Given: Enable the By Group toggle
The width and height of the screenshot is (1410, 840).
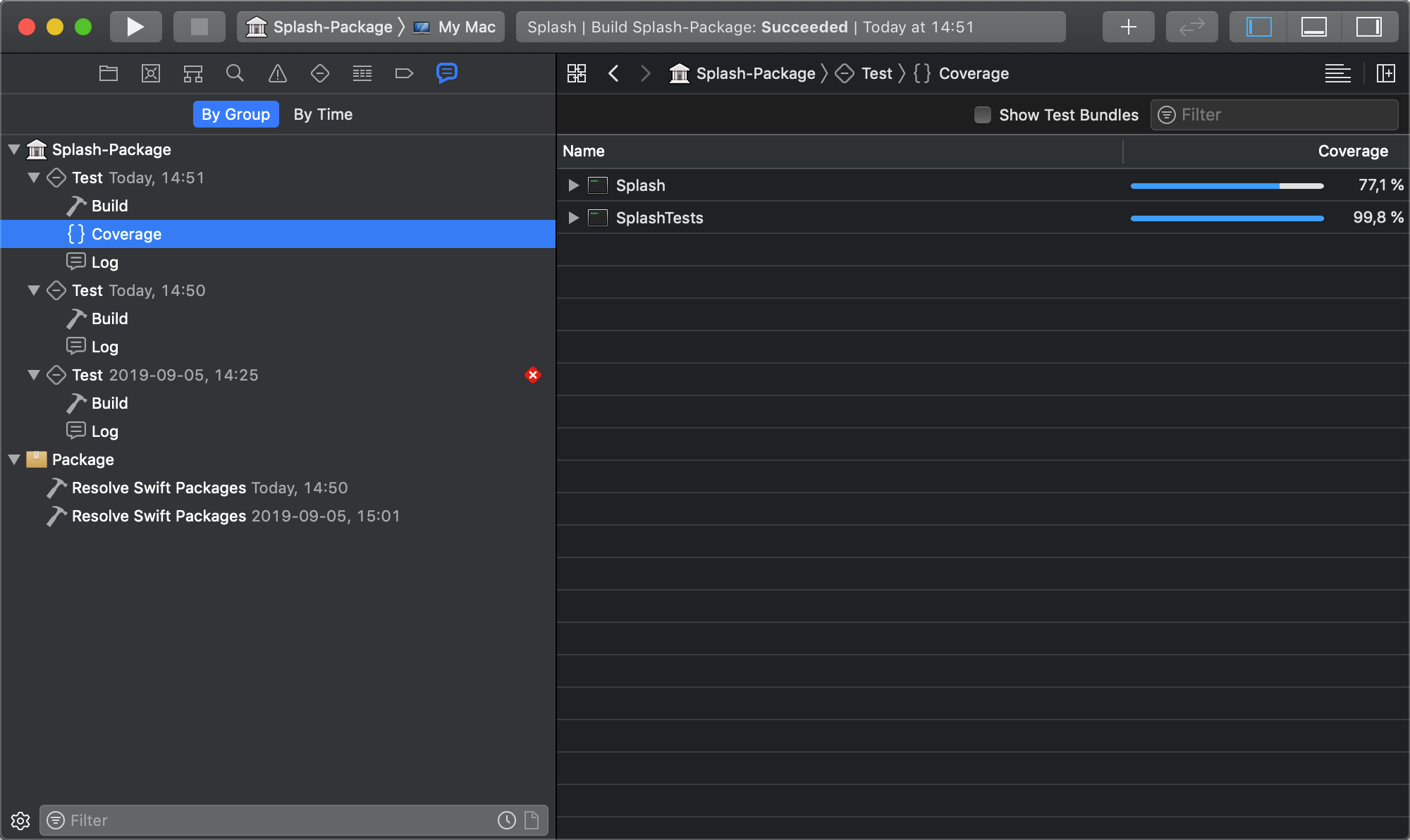Looking at the screenshot, I should tap(236, 114).
